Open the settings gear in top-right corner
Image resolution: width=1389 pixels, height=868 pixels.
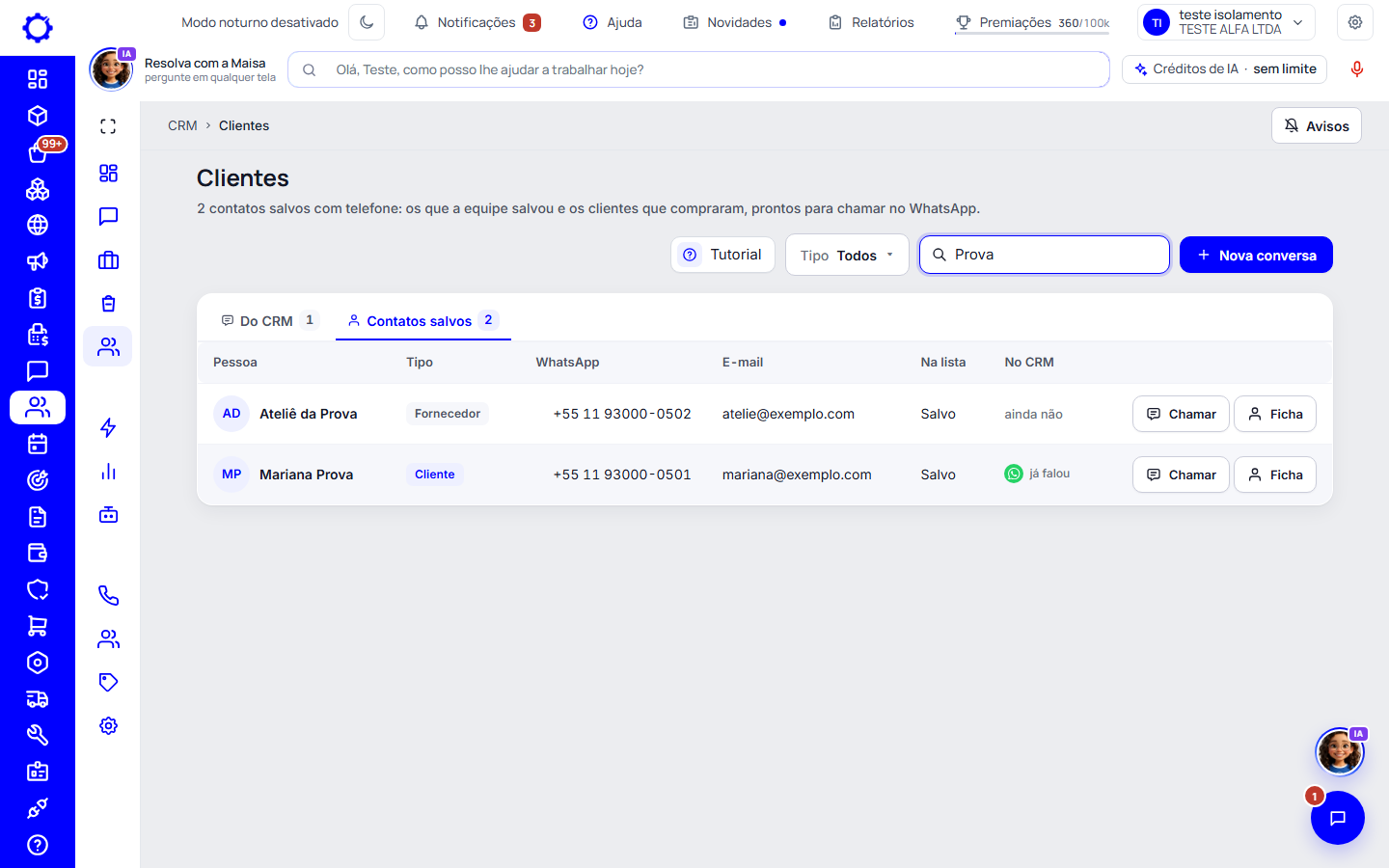1355,22
